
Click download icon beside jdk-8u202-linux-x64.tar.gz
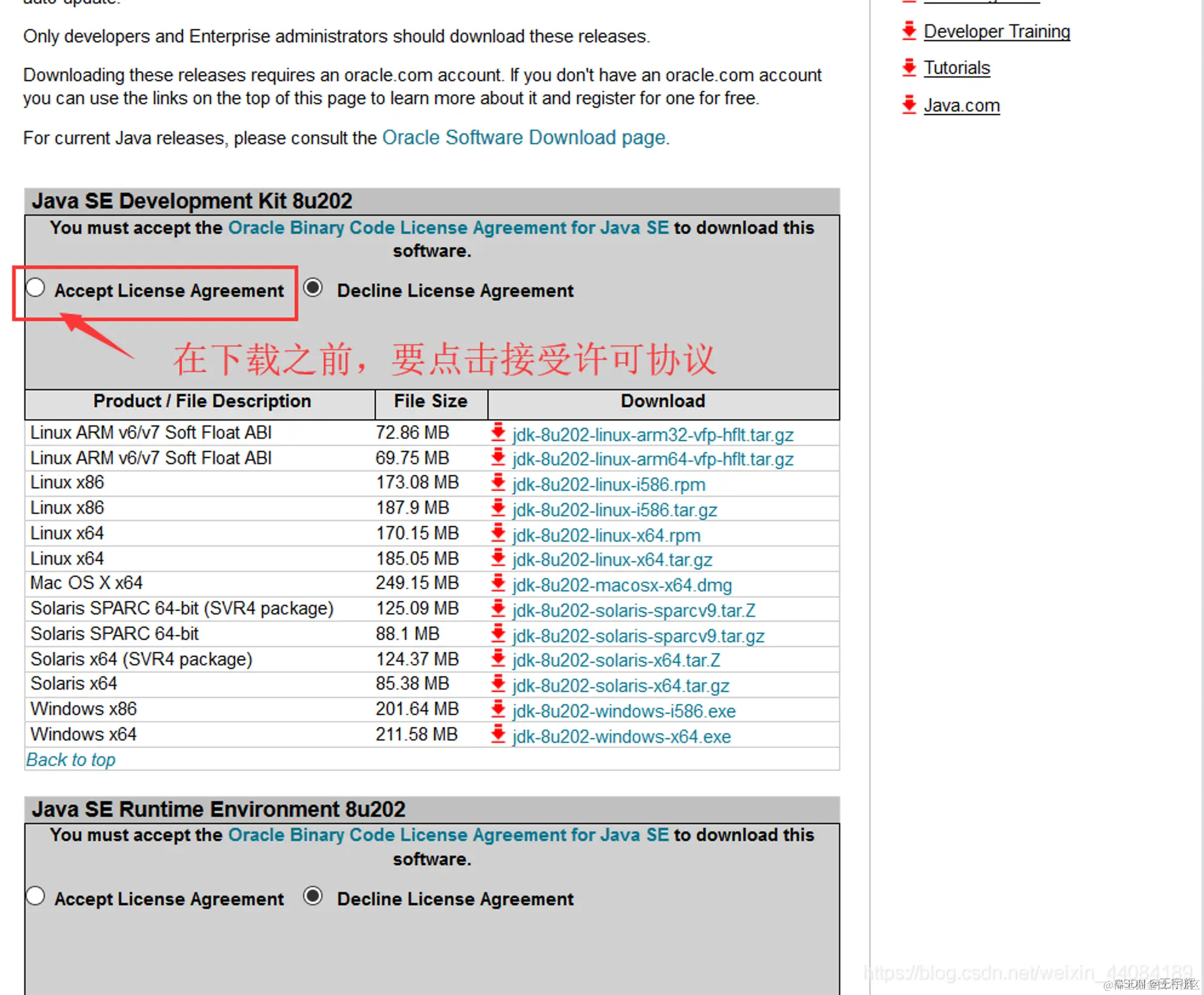point(498,558)
